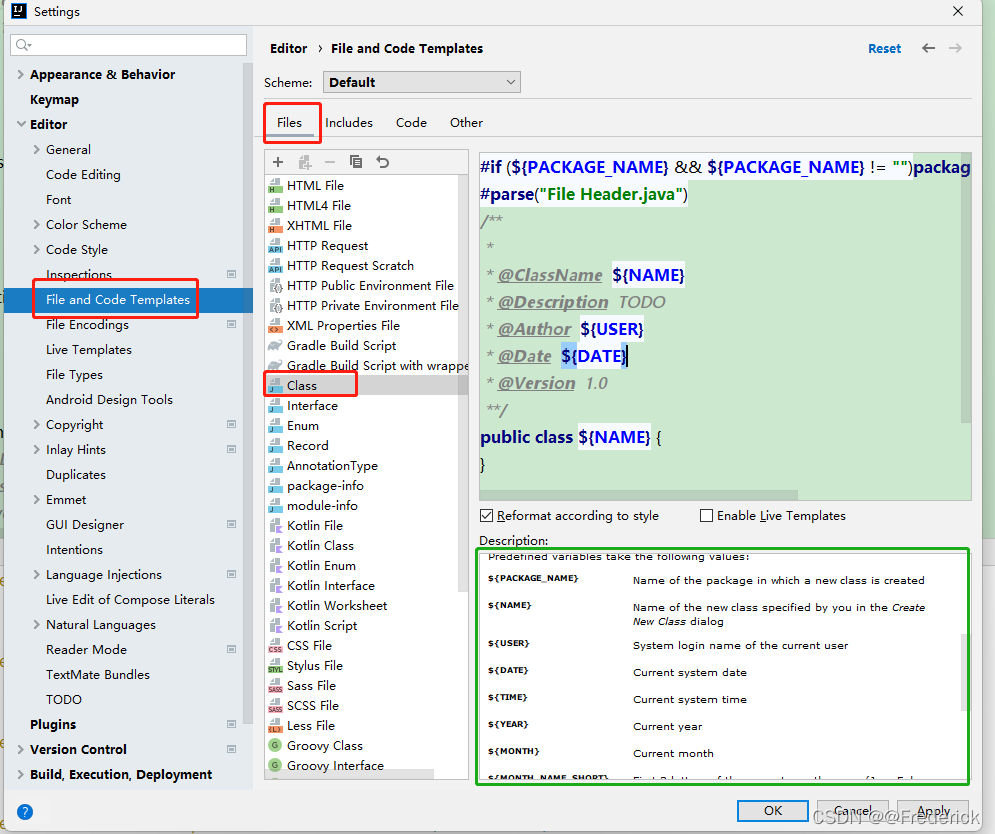The image size is (995, 834).
Task: Click the Apply button
Action: [933, 811]
